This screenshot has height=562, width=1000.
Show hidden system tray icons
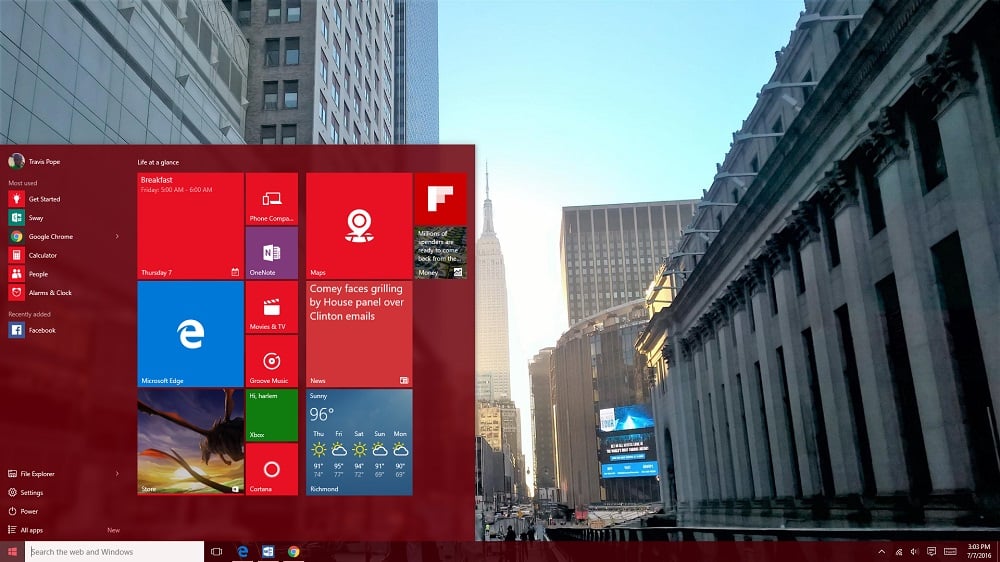(x=881, y=552)
